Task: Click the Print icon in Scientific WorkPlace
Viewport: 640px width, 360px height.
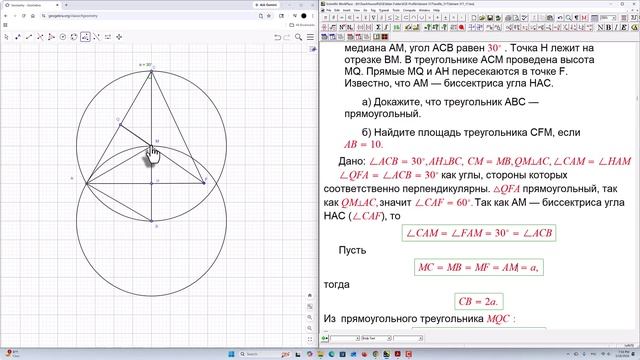Action: click(x=508, y=18)
